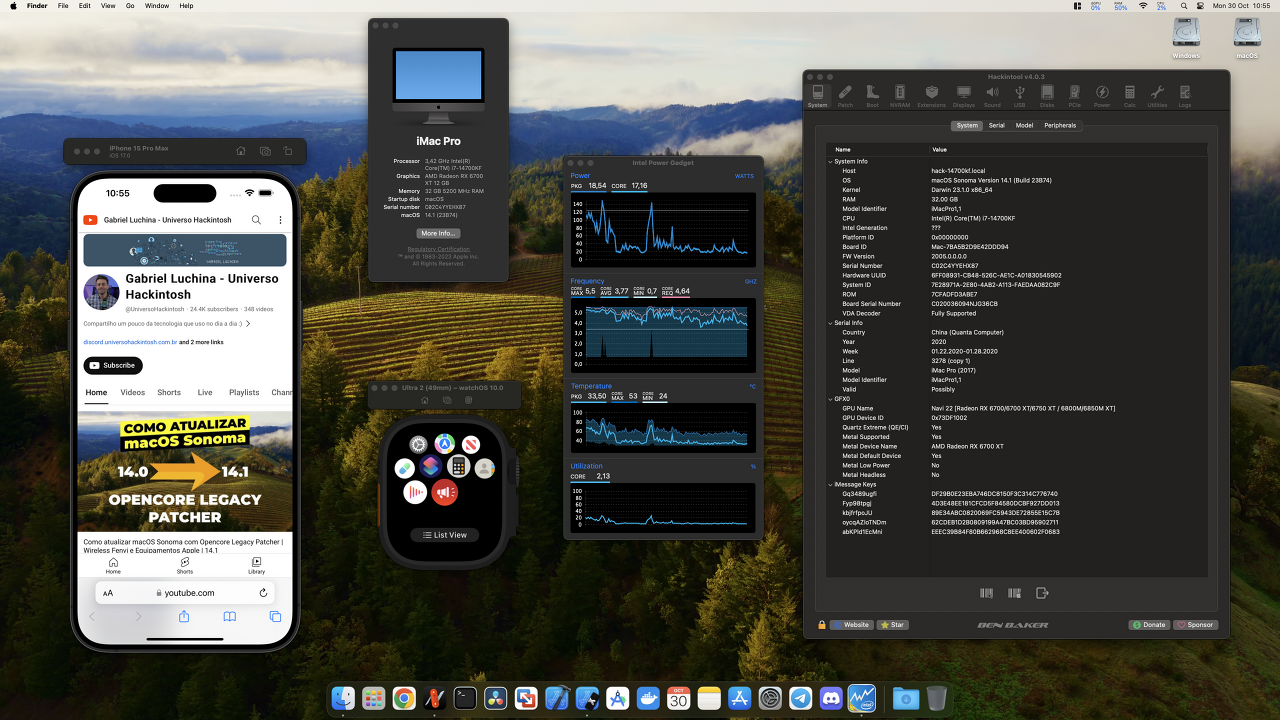Click the List View button on the watch
Viewport: 1280px width, 720px height.
pos(444,535)
